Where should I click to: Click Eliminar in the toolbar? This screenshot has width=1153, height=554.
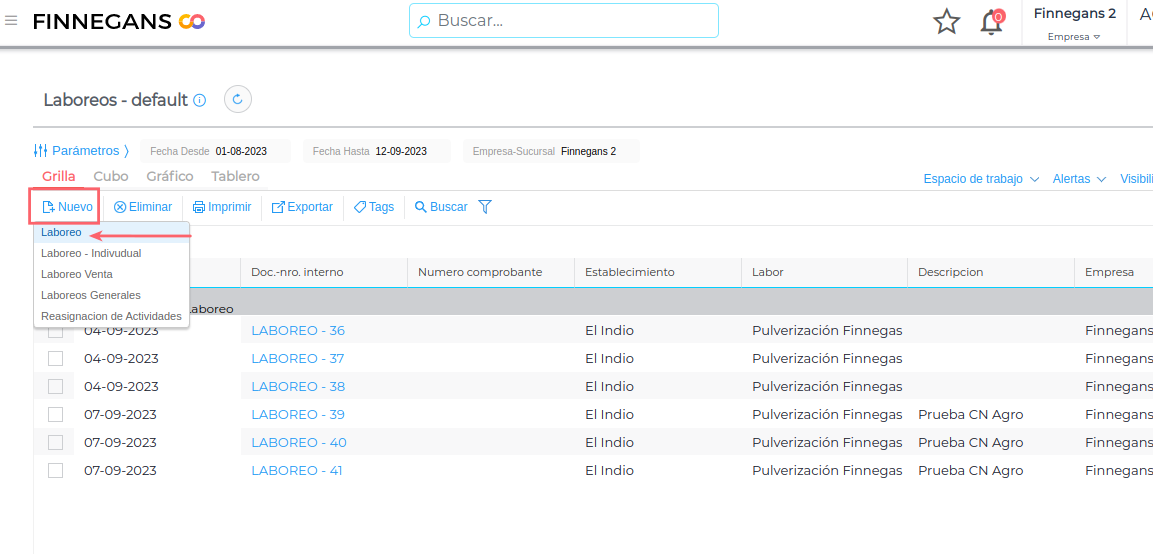[143, 207]
